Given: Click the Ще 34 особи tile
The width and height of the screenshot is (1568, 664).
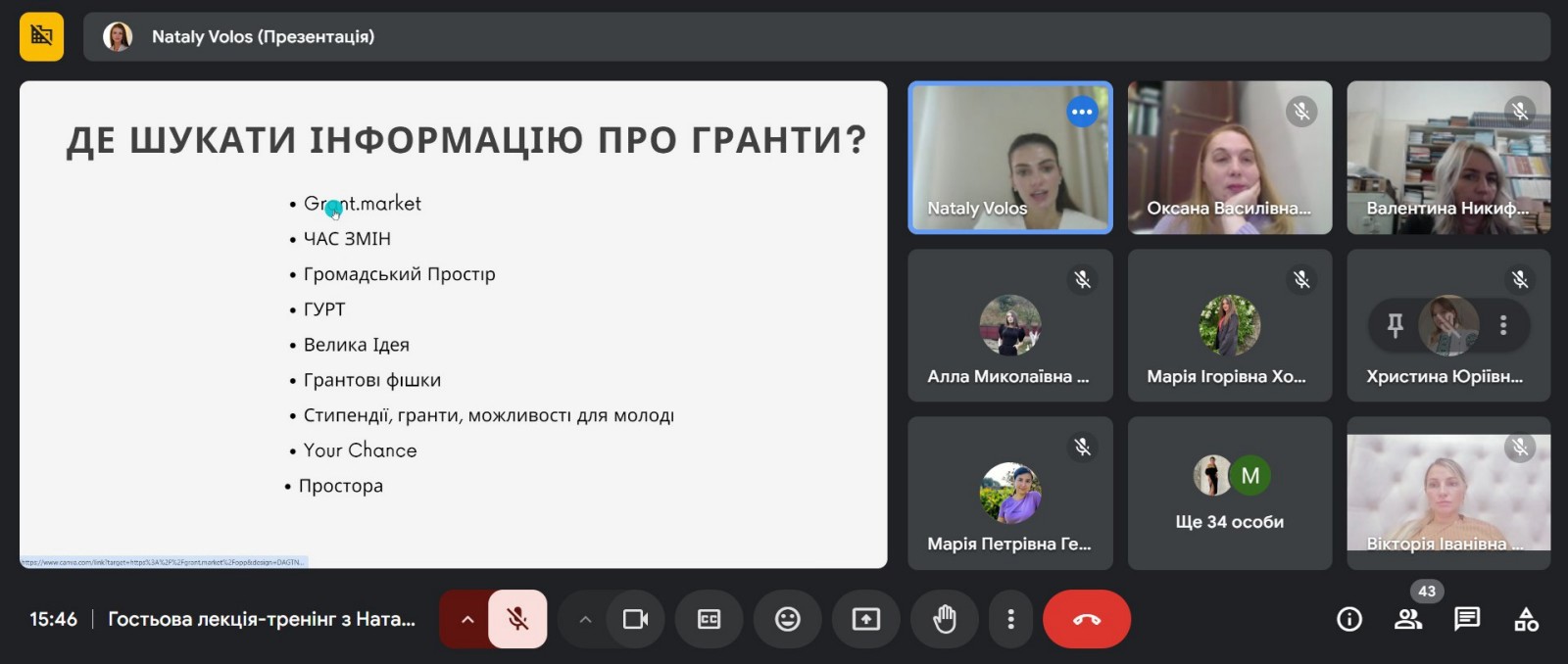Looking at the screenshot, I should coord(1230,493).
